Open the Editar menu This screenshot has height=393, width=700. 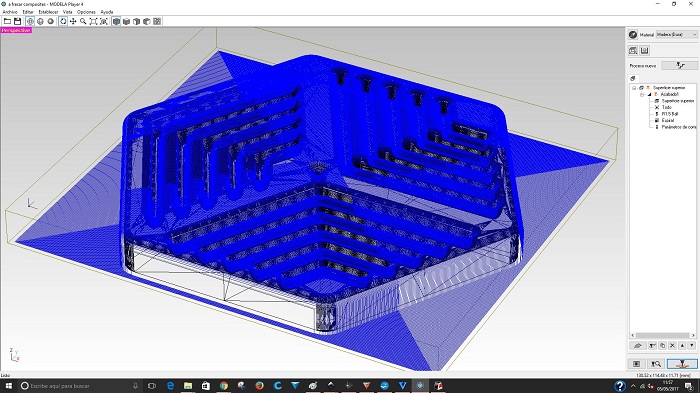pos(28,12)
